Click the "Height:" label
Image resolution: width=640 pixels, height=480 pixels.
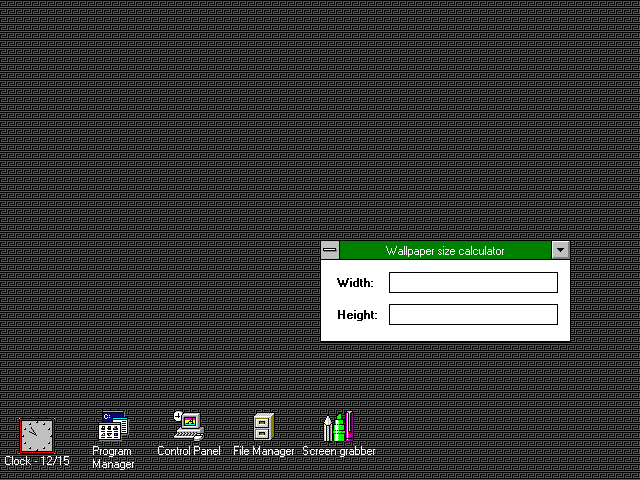(357, 315)
